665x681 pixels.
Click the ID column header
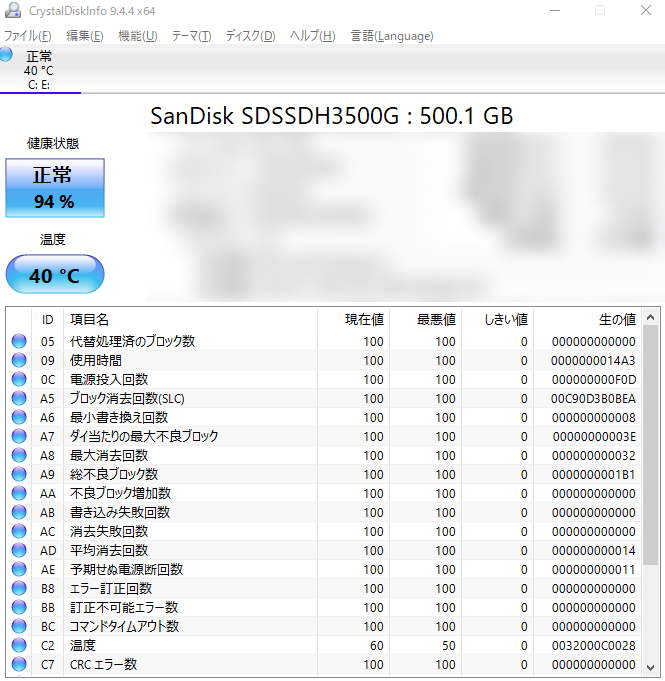pos(47,320)
